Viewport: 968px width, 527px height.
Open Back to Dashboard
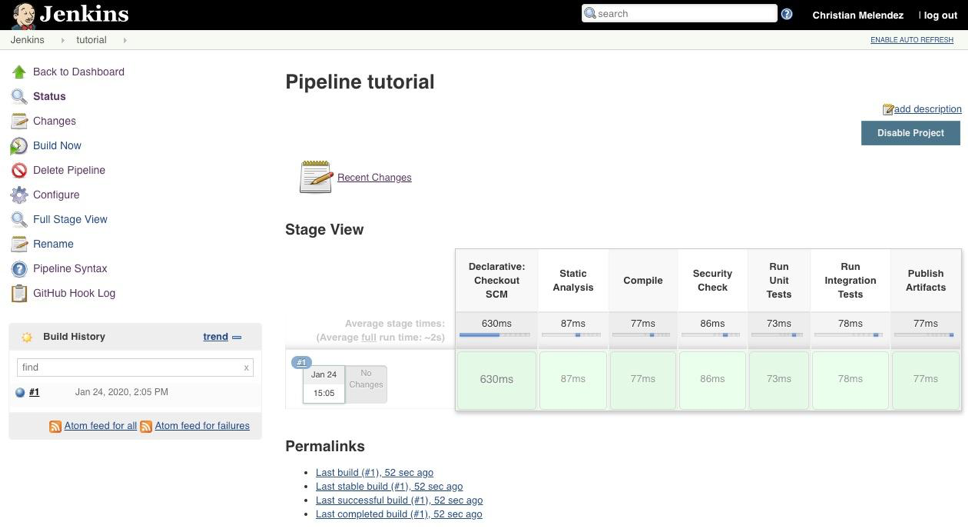coord(78,72)
